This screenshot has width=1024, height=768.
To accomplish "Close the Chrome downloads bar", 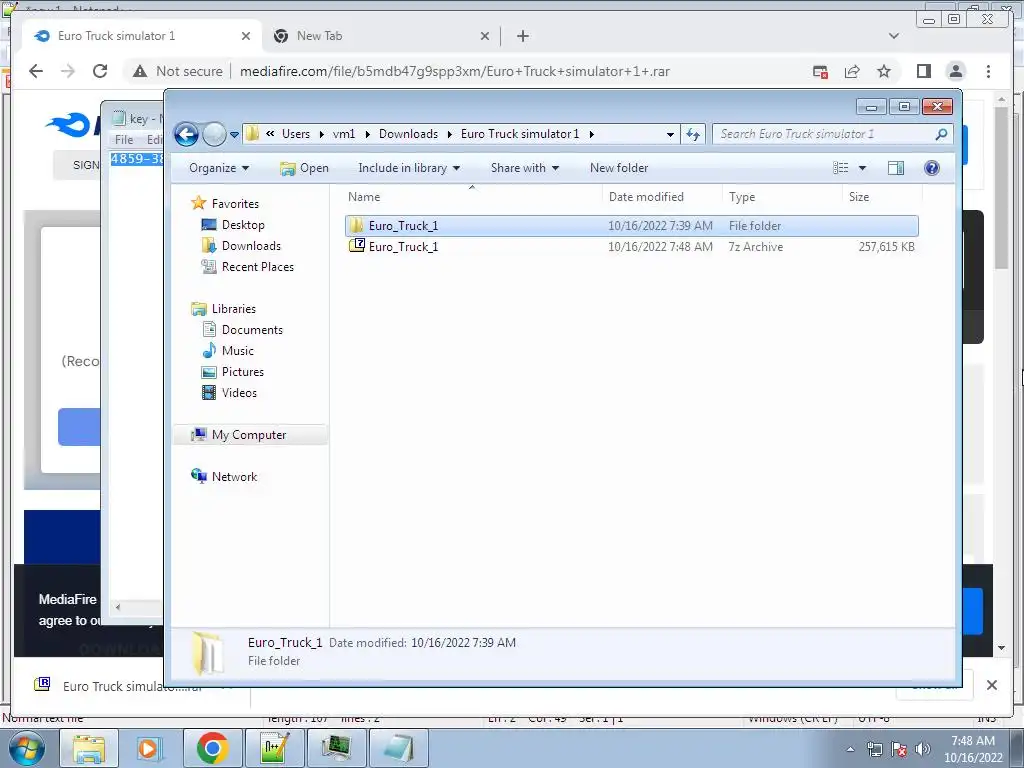I will [x=991, y=685].
